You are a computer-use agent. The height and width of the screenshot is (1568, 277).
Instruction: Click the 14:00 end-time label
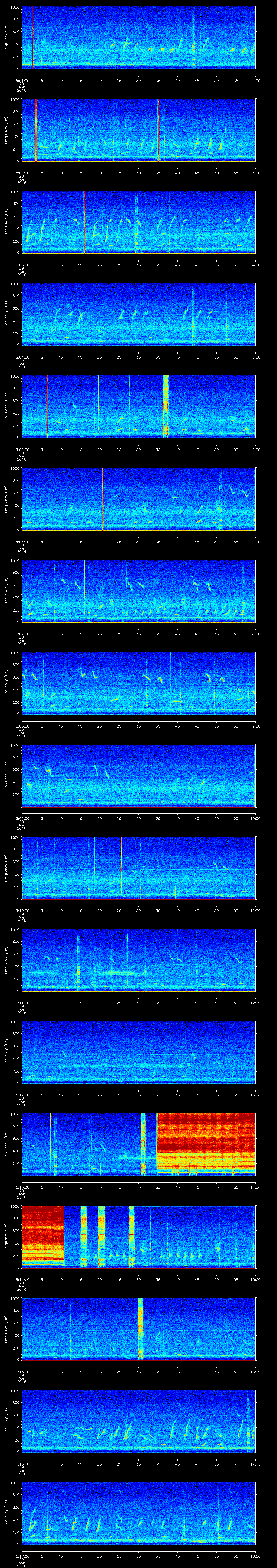(256, 1187)
